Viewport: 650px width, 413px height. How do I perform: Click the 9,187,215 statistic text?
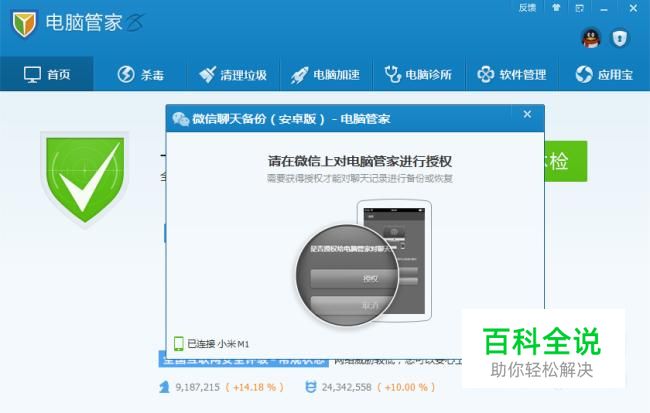[x=197, y=387]
